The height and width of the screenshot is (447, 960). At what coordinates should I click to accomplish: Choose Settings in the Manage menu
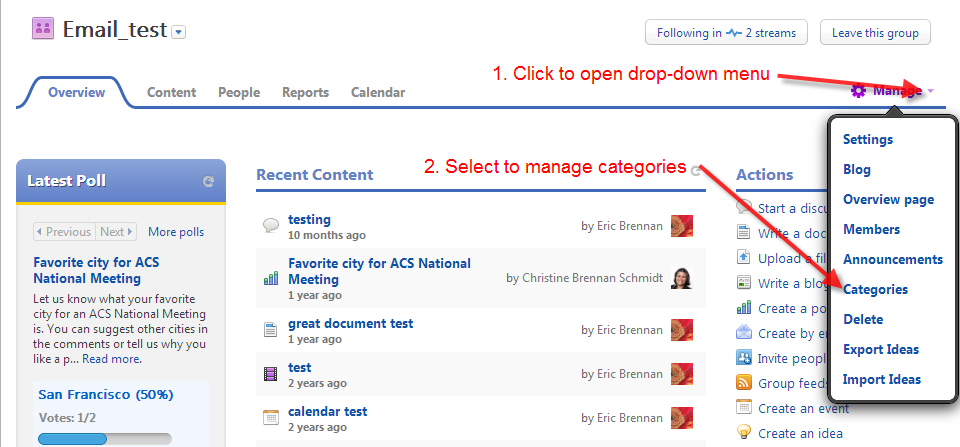point(867,139)
